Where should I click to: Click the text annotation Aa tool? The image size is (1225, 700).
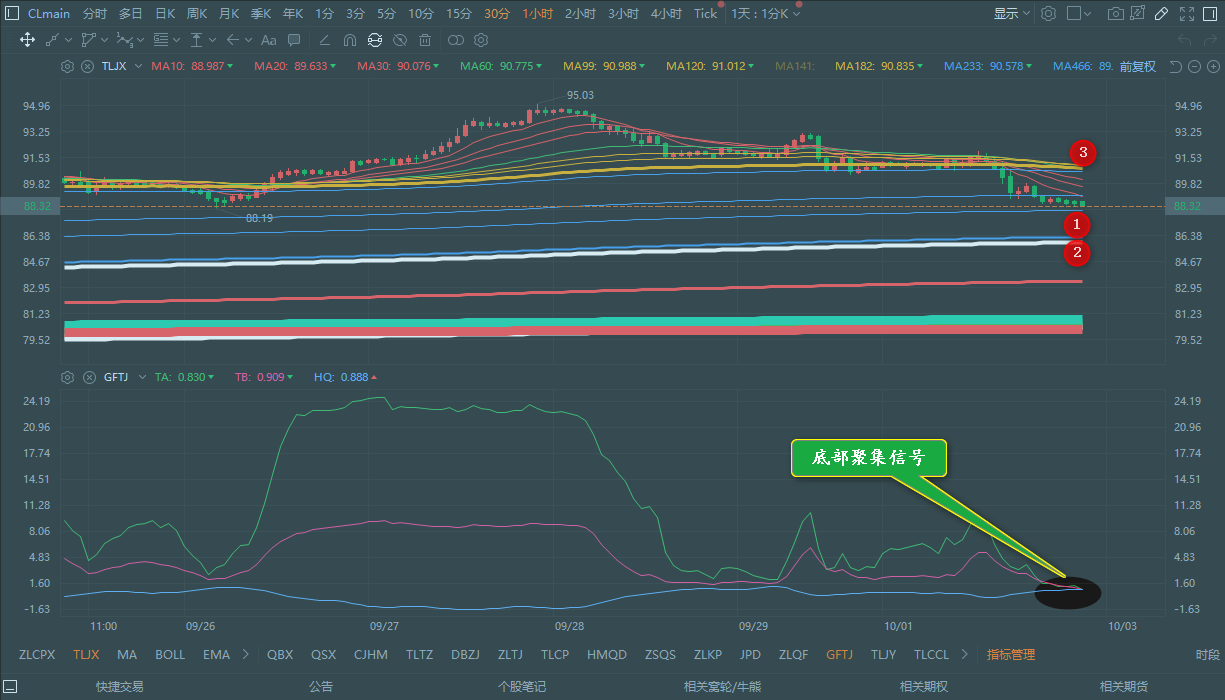click(268, 40)
